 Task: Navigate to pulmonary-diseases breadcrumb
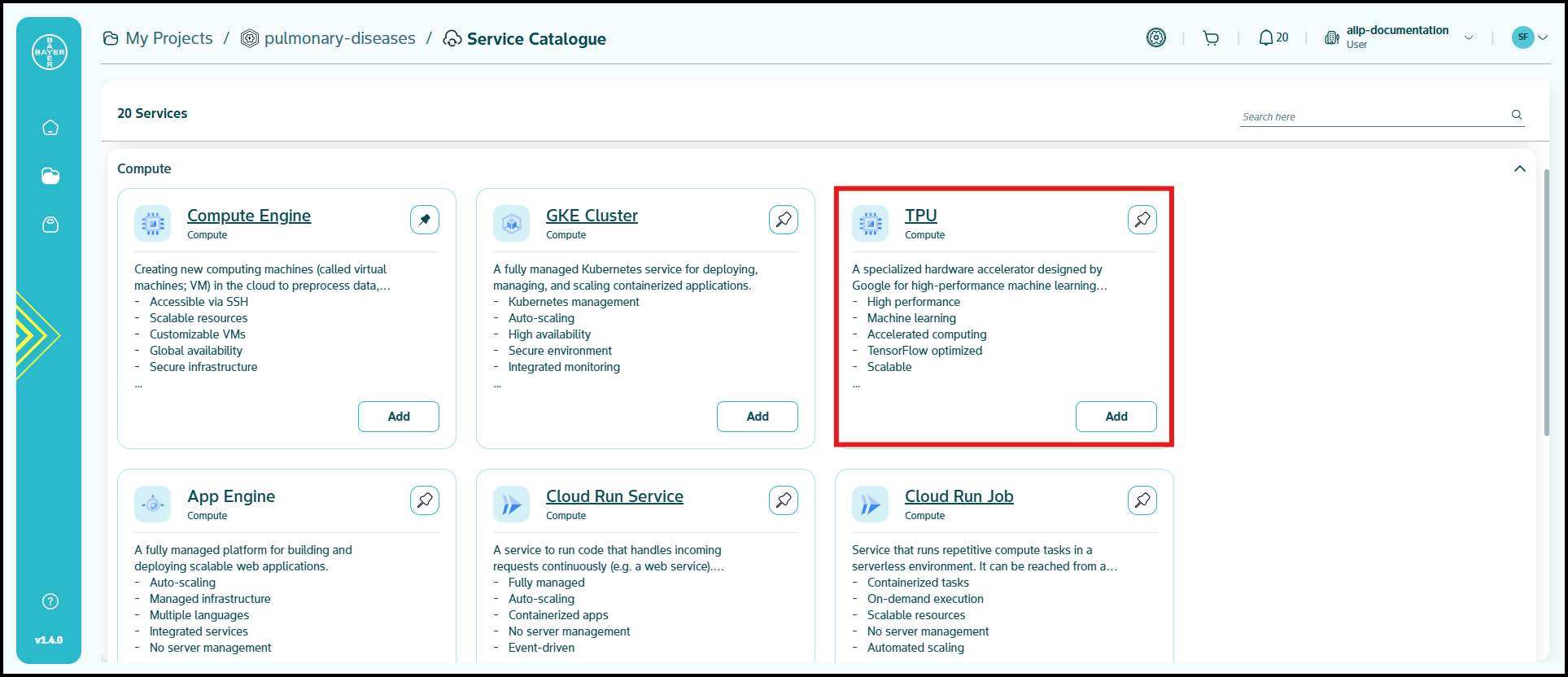point(339,38)
